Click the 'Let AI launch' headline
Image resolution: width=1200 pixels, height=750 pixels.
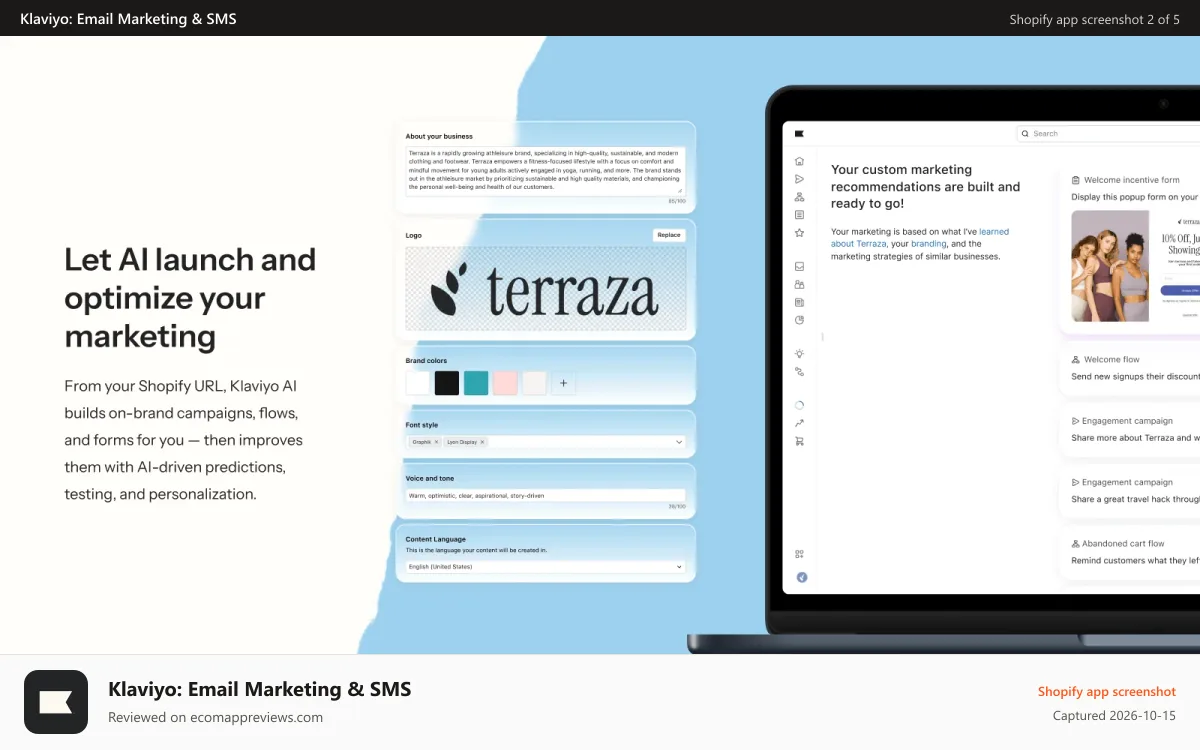190,298
